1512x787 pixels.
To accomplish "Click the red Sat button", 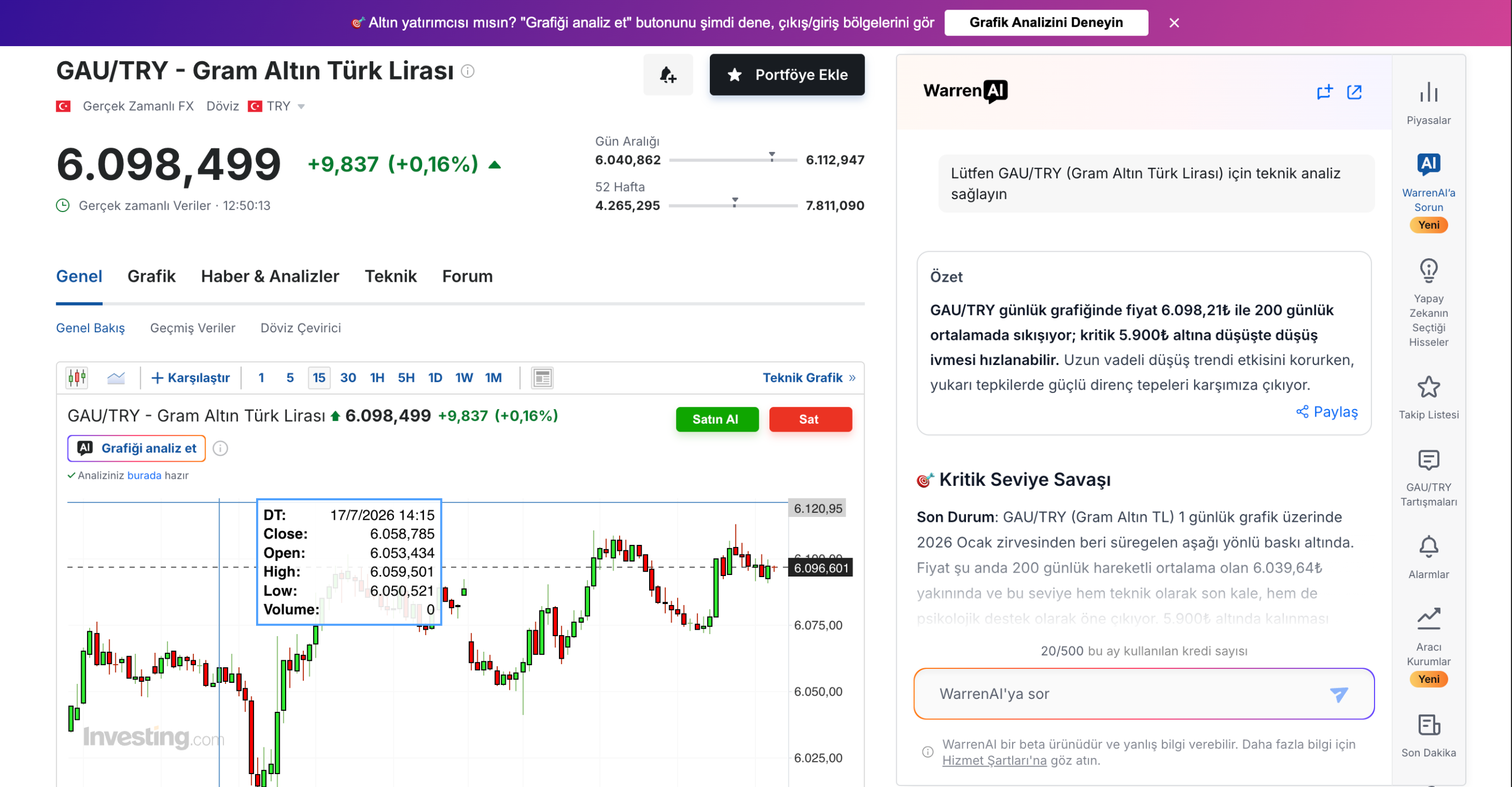I will coord(811,420).
